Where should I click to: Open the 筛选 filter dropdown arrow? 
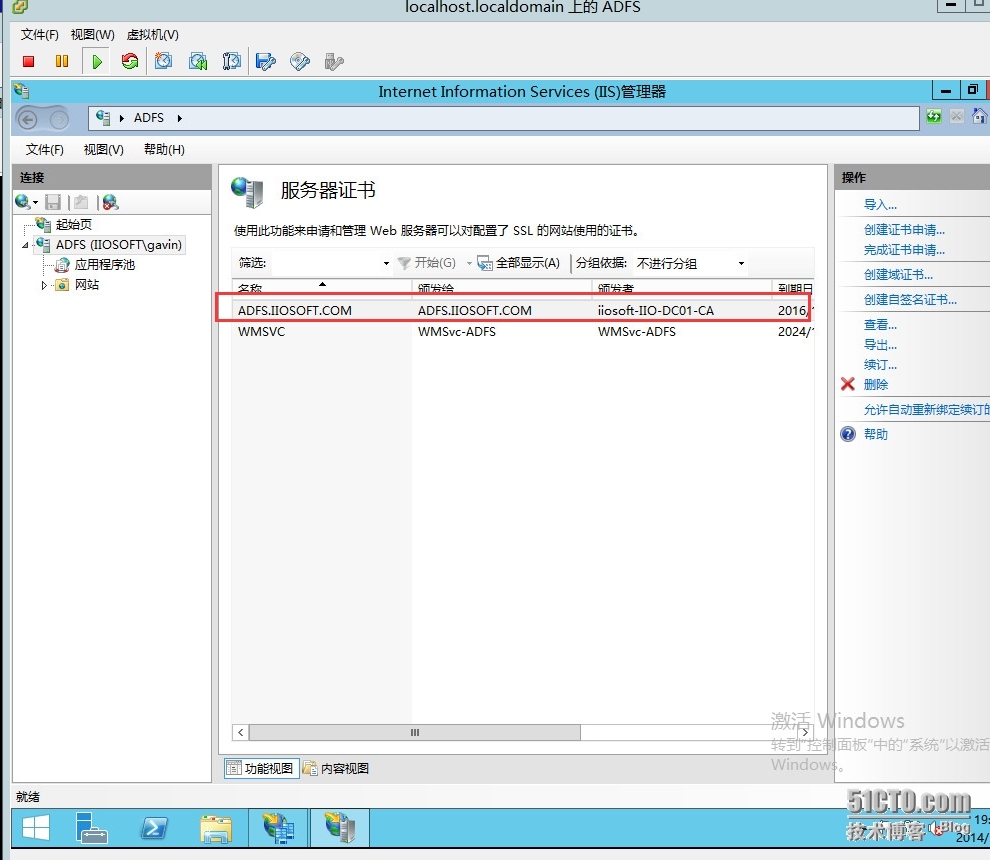point(386,263)
